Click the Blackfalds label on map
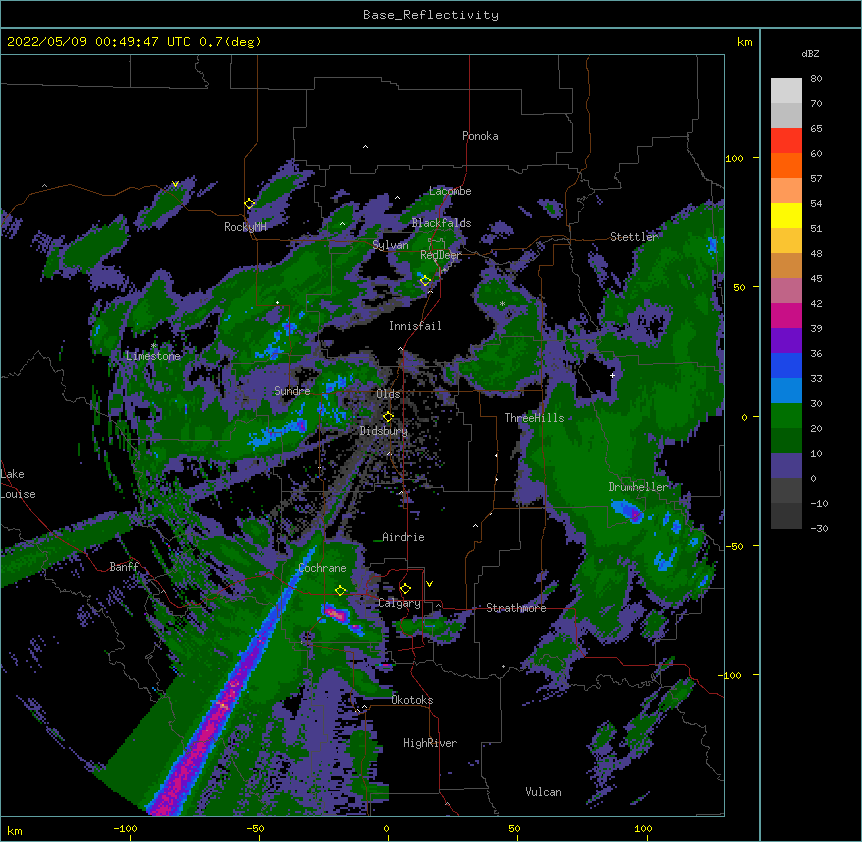862x842 pixels. [x=441, y=223]
